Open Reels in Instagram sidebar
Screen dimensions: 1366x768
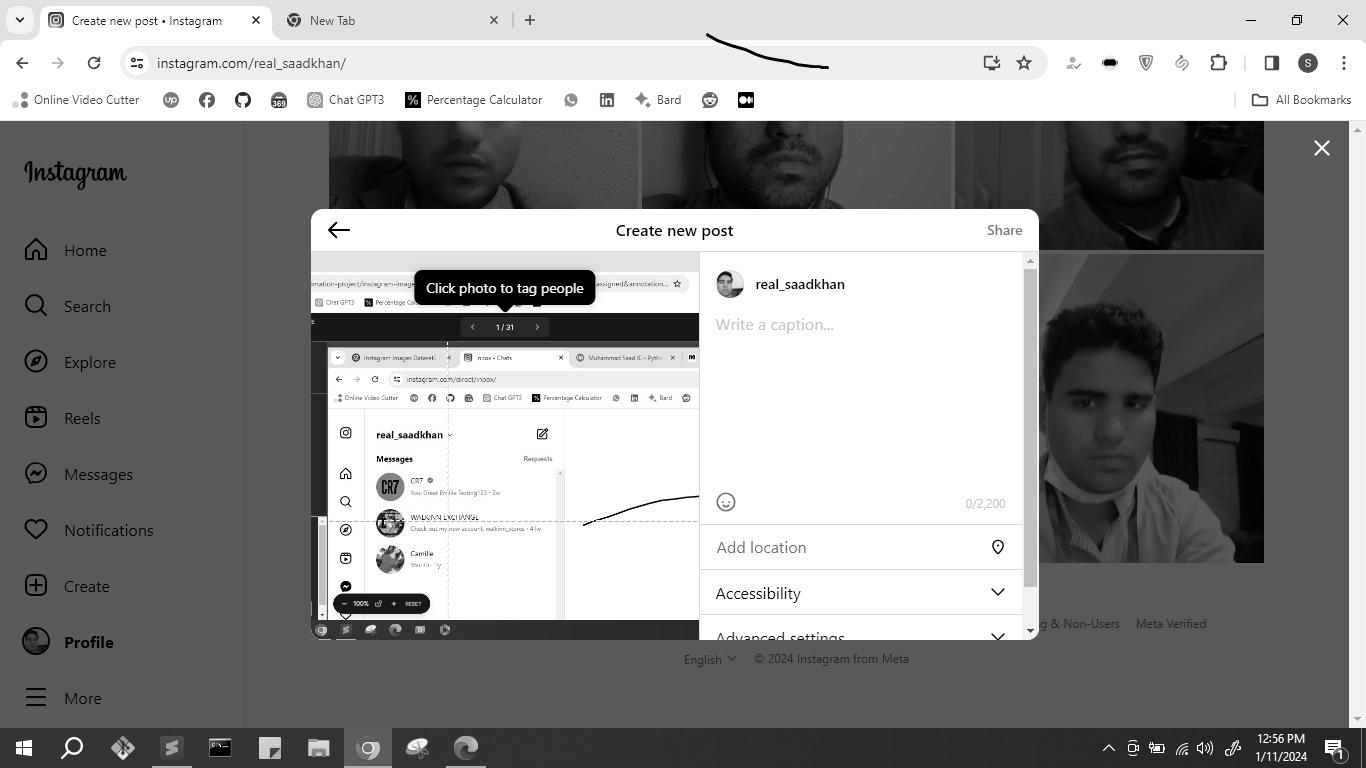(62, 418)
